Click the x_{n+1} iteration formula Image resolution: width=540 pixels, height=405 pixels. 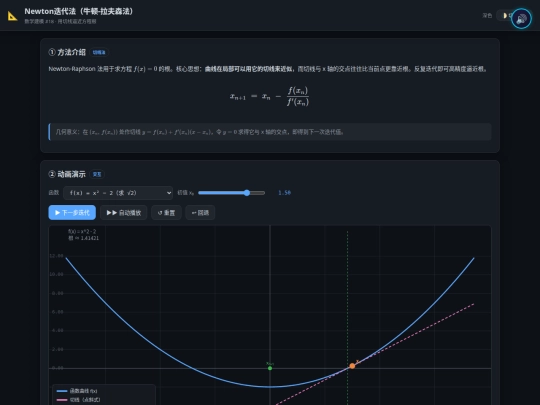pos(270,96)
